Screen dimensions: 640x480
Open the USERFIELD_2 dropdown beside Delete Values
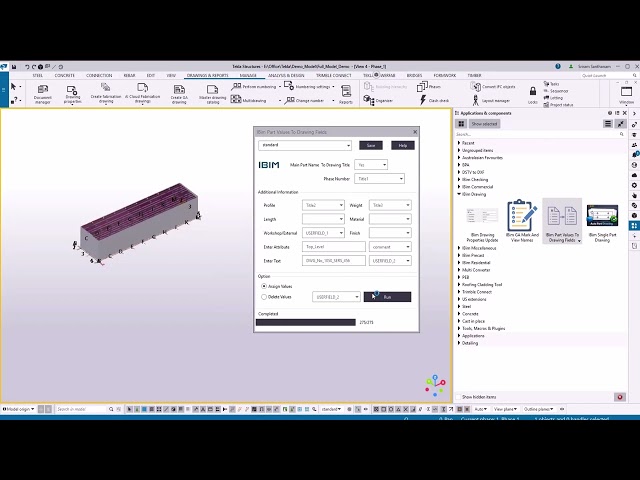point(336,297)
